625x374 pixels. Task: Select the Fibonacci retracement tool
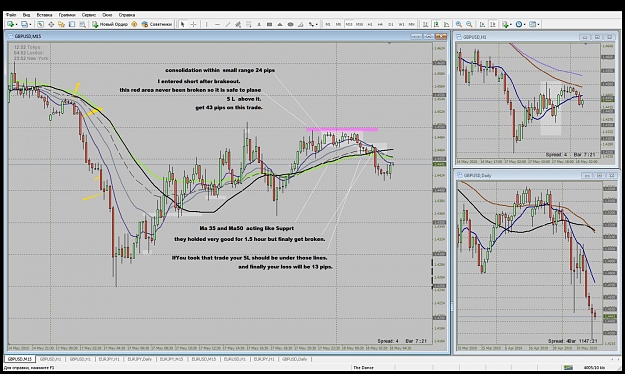click(x=248, y=24)
